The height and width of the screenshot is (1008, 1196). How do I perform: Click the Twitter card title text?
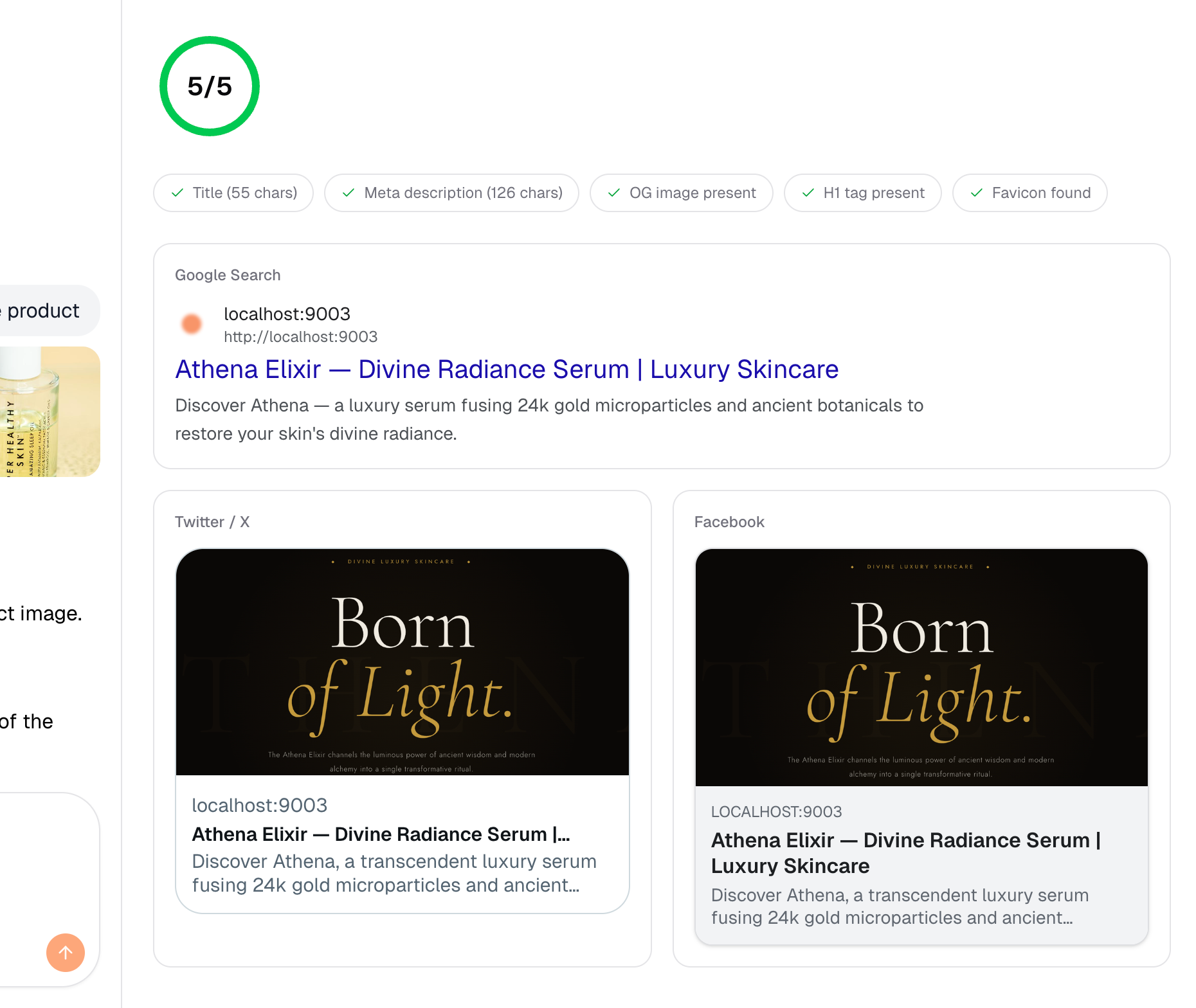pyautogui.click(x=381, y=834)
